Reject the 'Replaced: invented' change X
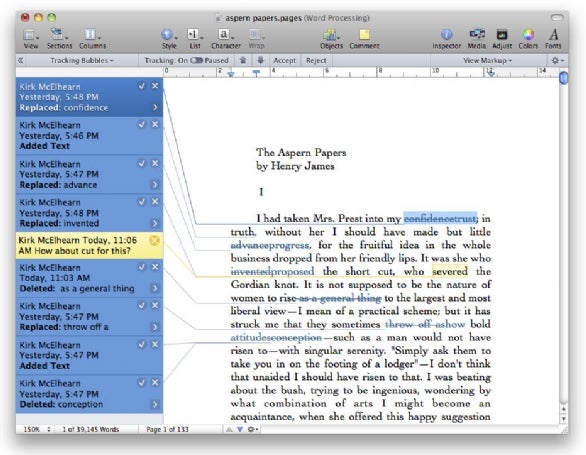This screenshot has width=586, height=455. (155, 202)
